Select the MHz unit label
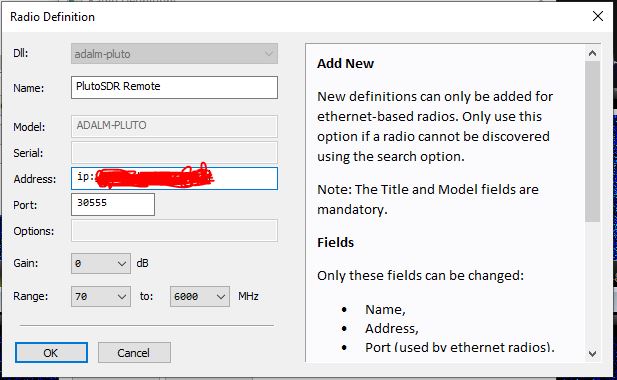The width and height of the screenshot is (617, 380). 248,296
